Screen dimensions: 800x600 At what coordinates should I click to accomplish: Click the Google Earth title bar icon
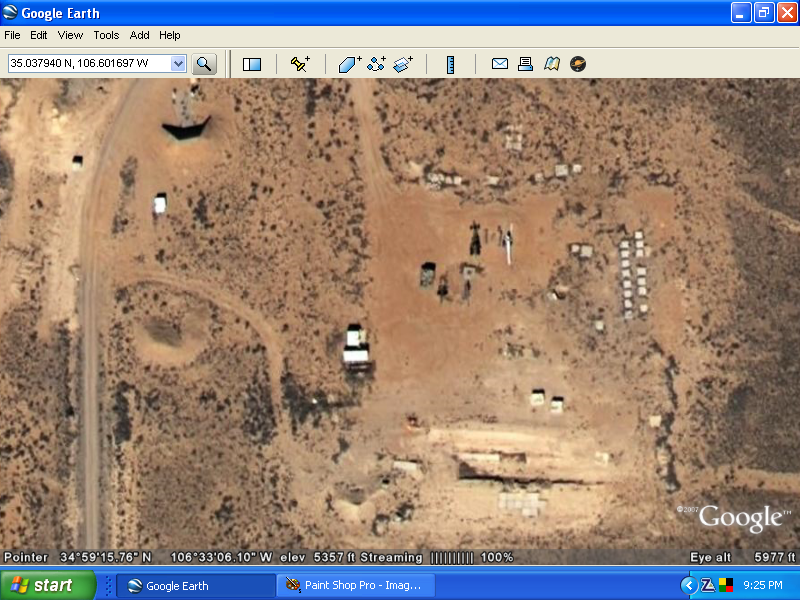click(x=10, y=12)
